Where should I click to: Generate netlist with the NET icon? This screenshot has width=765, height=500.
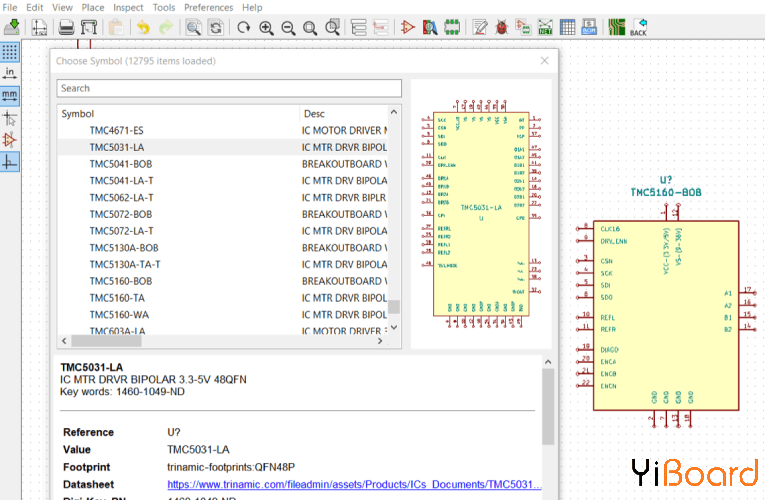coord(545,27)
